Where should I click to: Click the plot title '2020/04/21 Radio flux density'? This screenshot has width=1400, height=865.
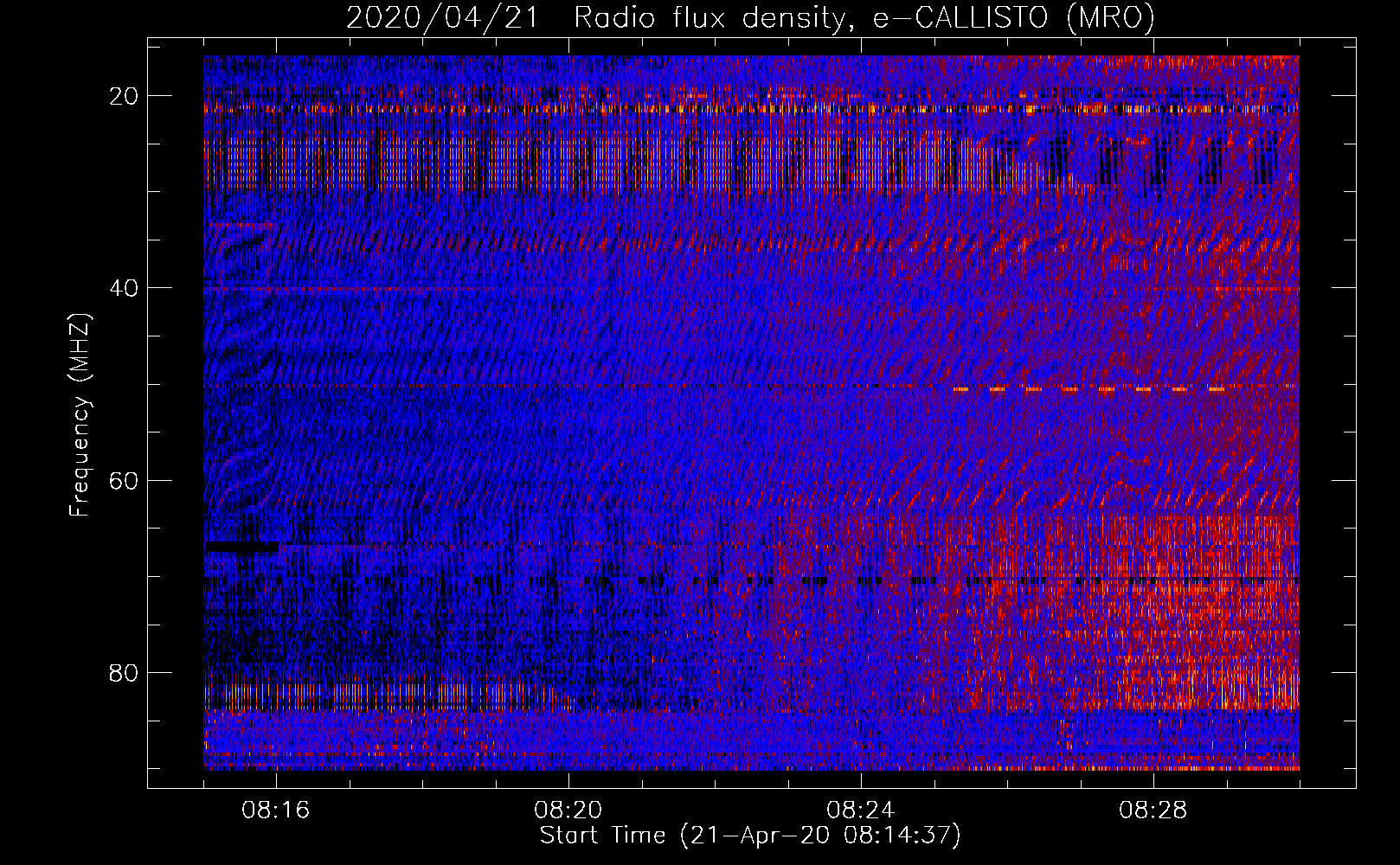click(x=750, y=17)
